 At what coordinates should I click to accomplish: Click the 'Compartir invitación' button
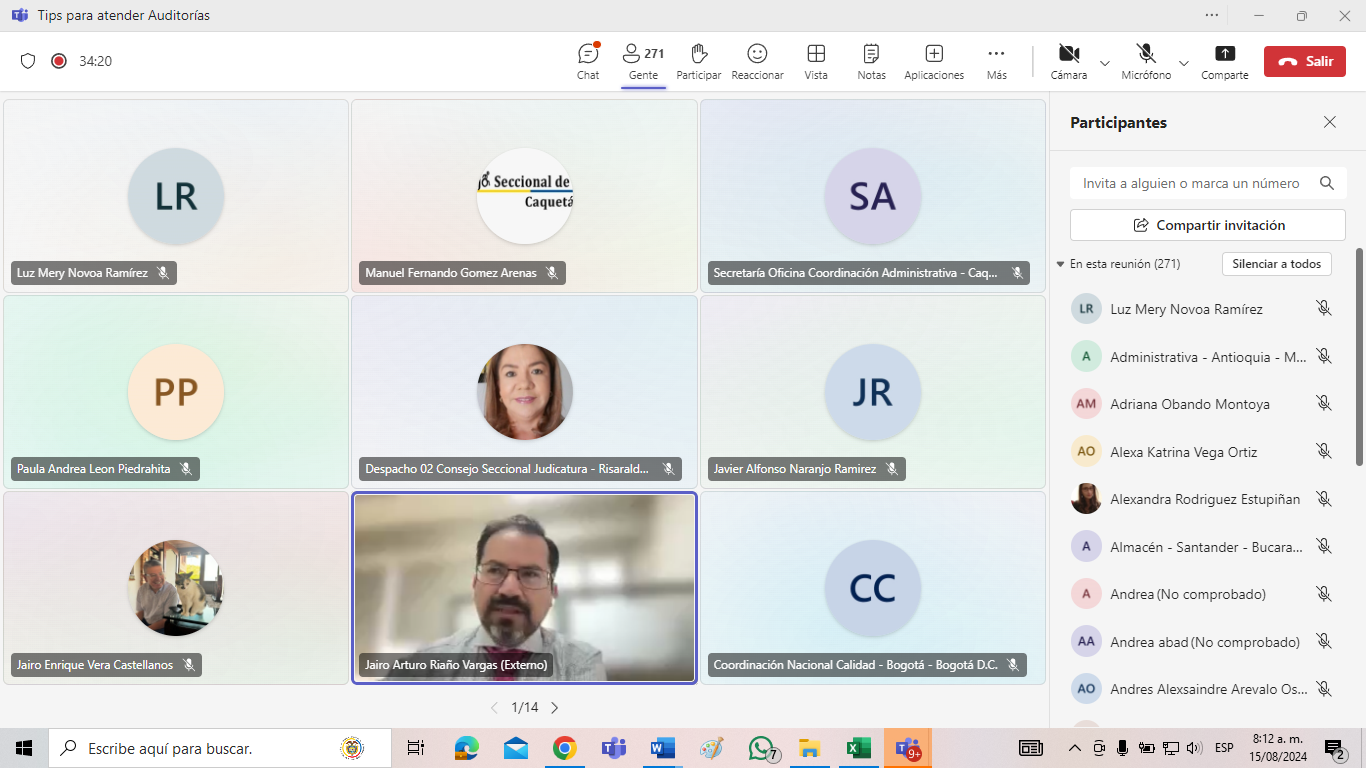point(1207,225)
